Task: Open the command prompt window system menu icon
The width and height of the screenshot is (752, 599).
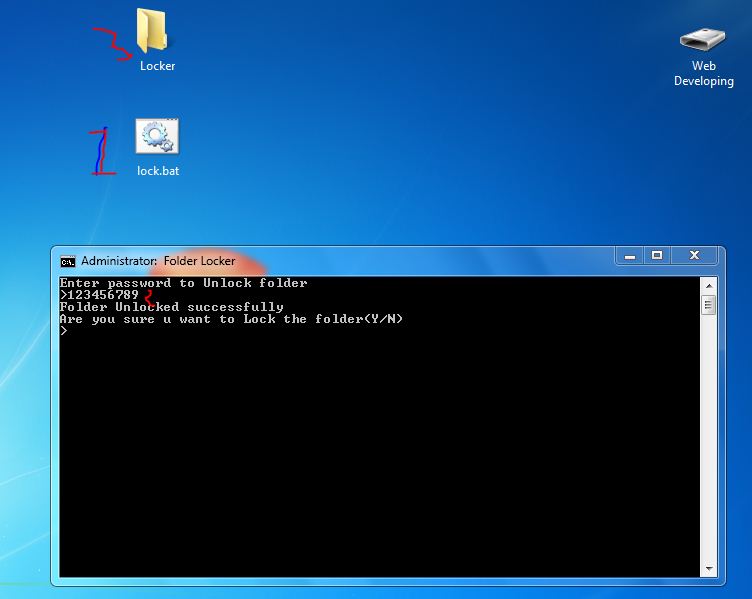Action: (x=68, y=261)
